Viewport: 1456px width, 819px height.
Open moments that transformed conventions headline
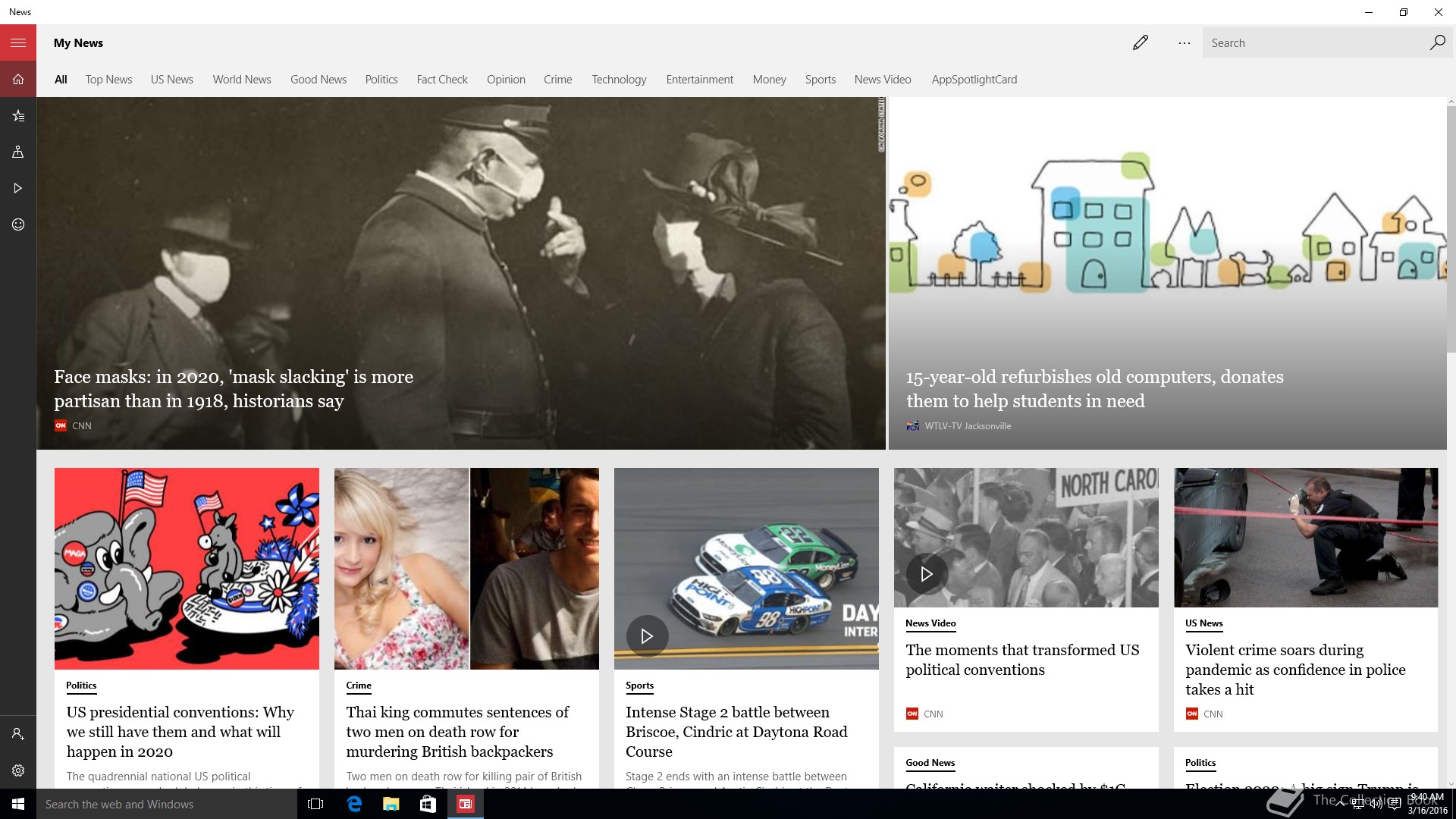pos(1022,660)
